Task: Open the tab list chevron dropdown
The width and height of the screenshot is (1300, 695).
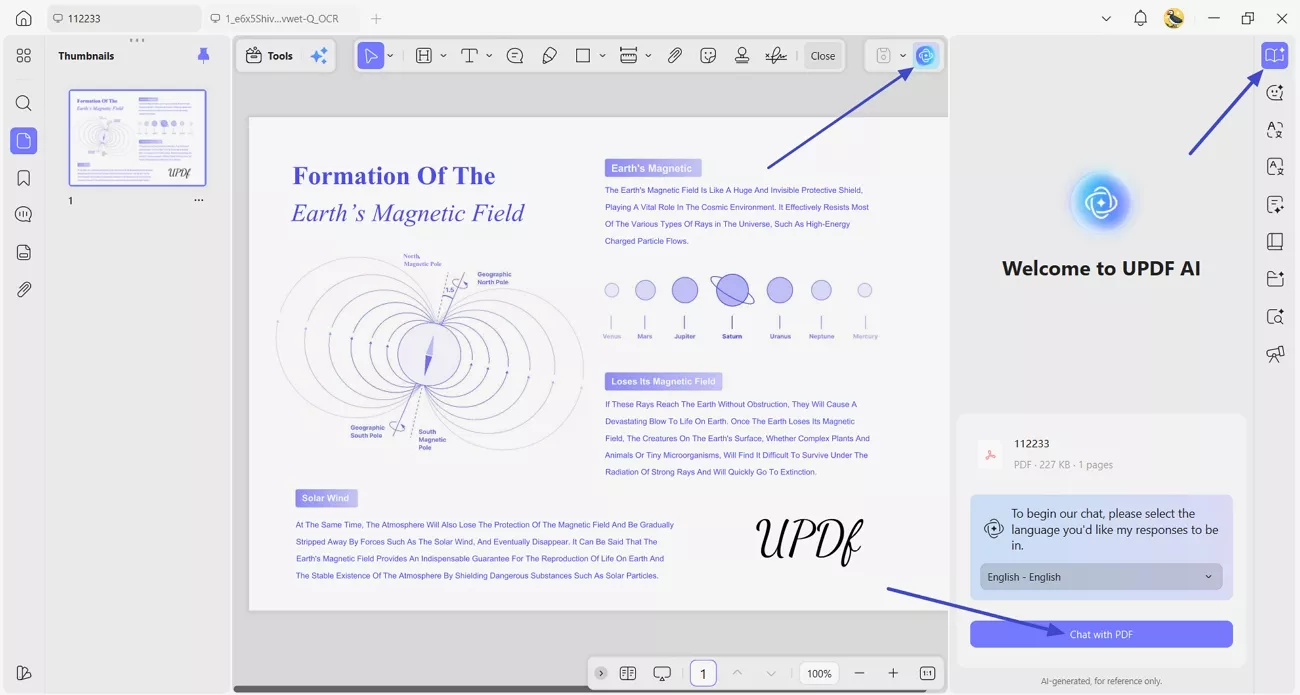Action: click(x=1106, y=18)
